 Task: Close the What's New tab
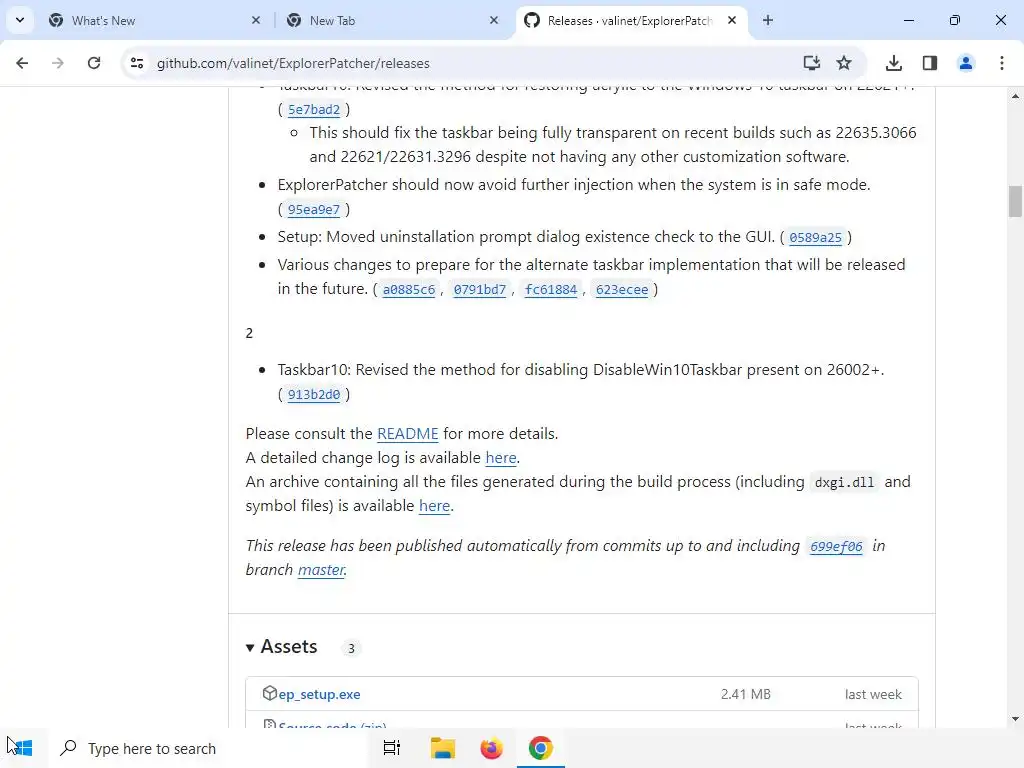point(256,20)
